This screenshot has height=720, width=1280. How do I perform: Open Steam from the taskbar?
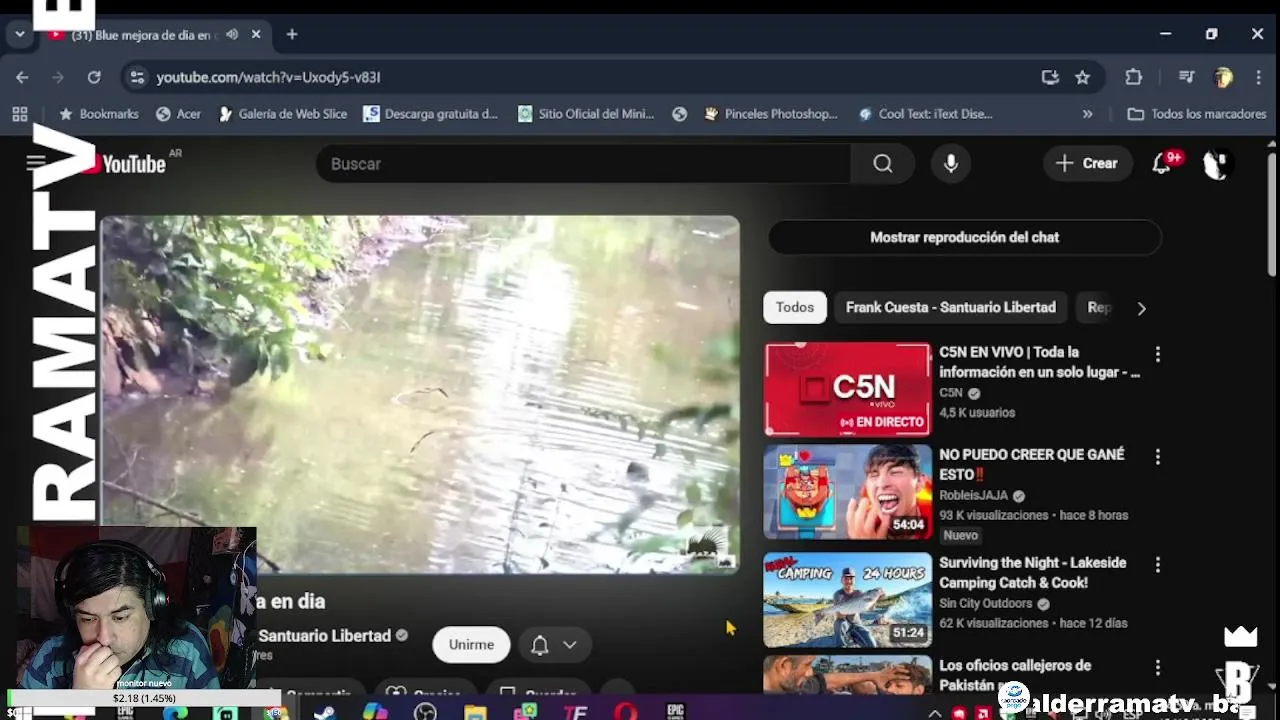click(x=324, y=712)
